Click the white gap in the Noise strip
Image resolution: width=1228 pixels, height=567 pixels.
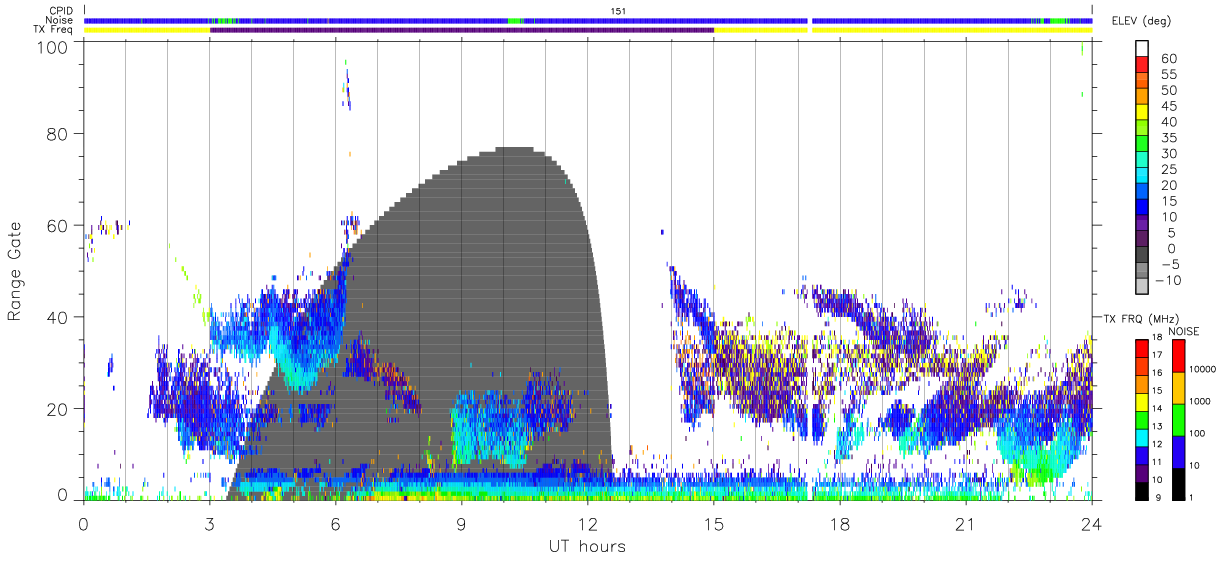point(809,20)
